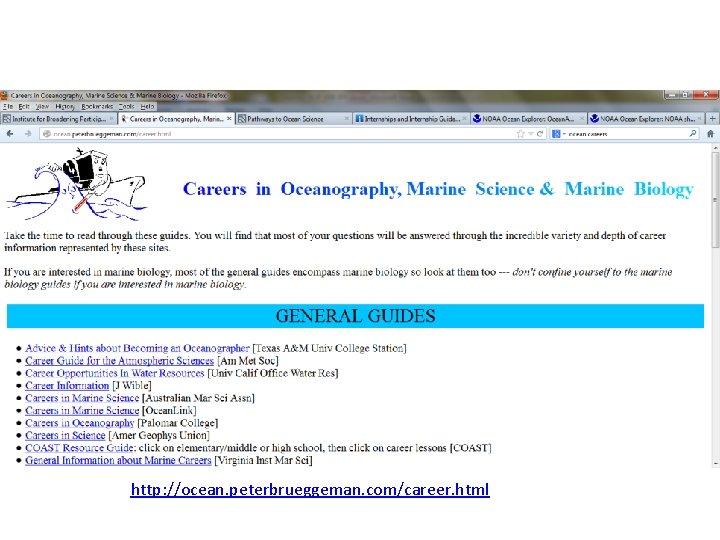The image size is (720, 540).
Task: Open Career Opportunities In Water Resources link
Action: [x=114, y=373]
